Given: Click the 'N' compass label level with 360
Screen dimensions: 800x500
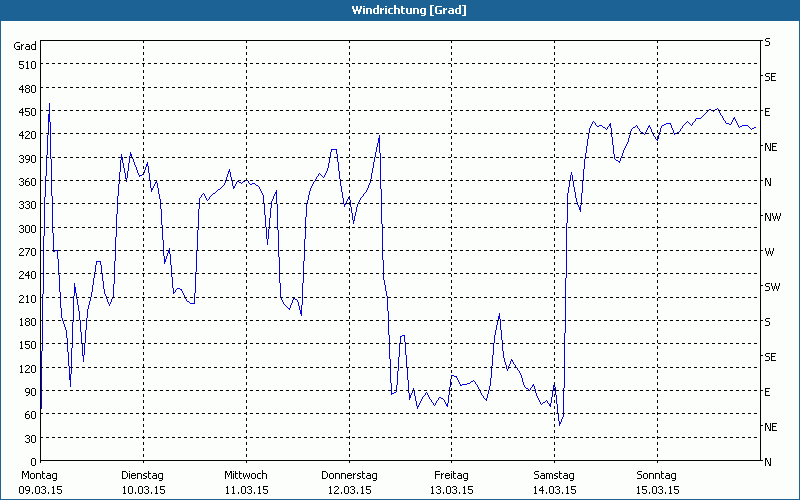Looking at the screenshot, I should pyautogui.click(x=767, y=182).
